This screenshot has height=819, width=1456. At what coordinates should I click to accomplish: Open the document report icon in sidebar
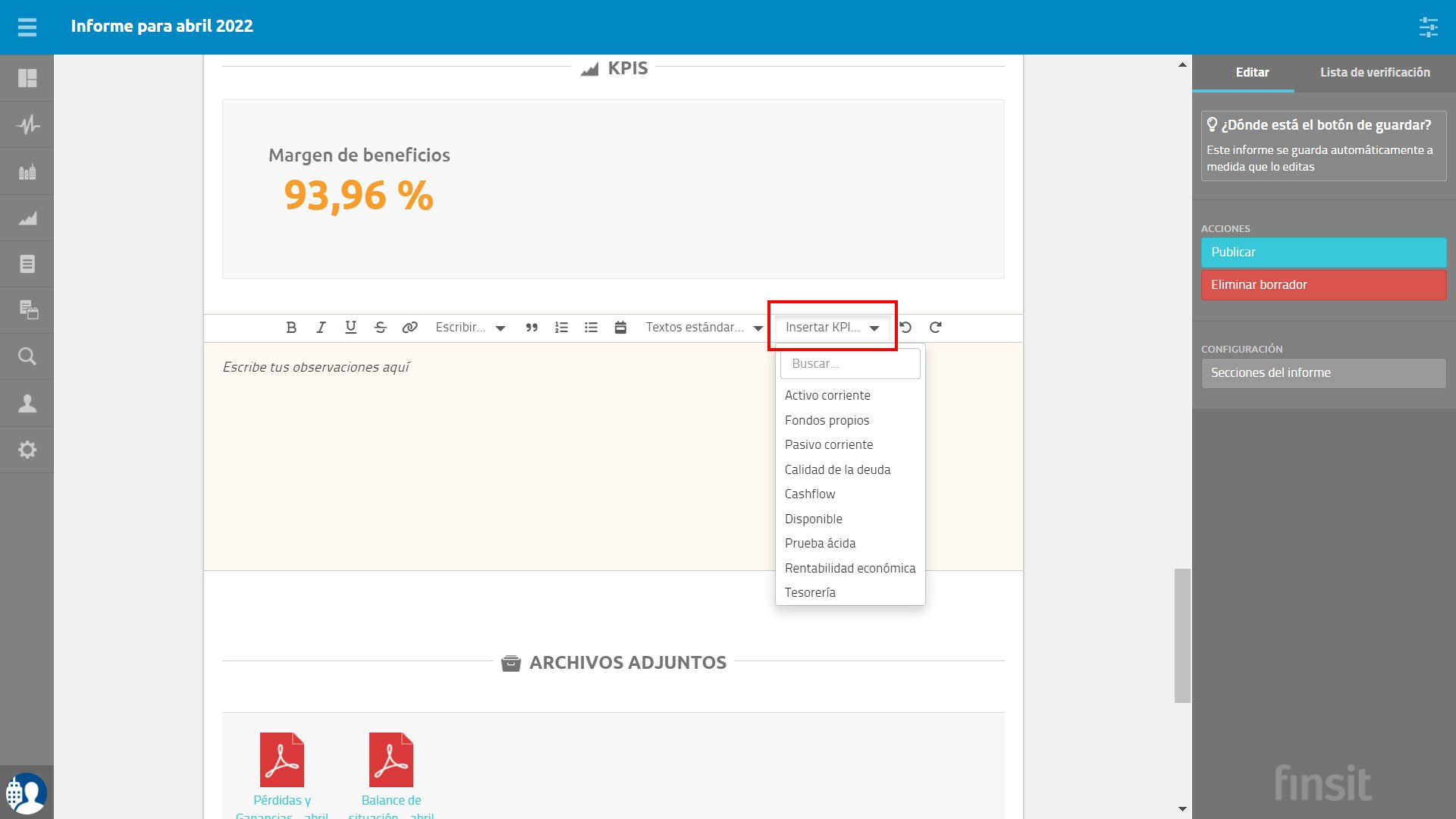coord(27,264)
